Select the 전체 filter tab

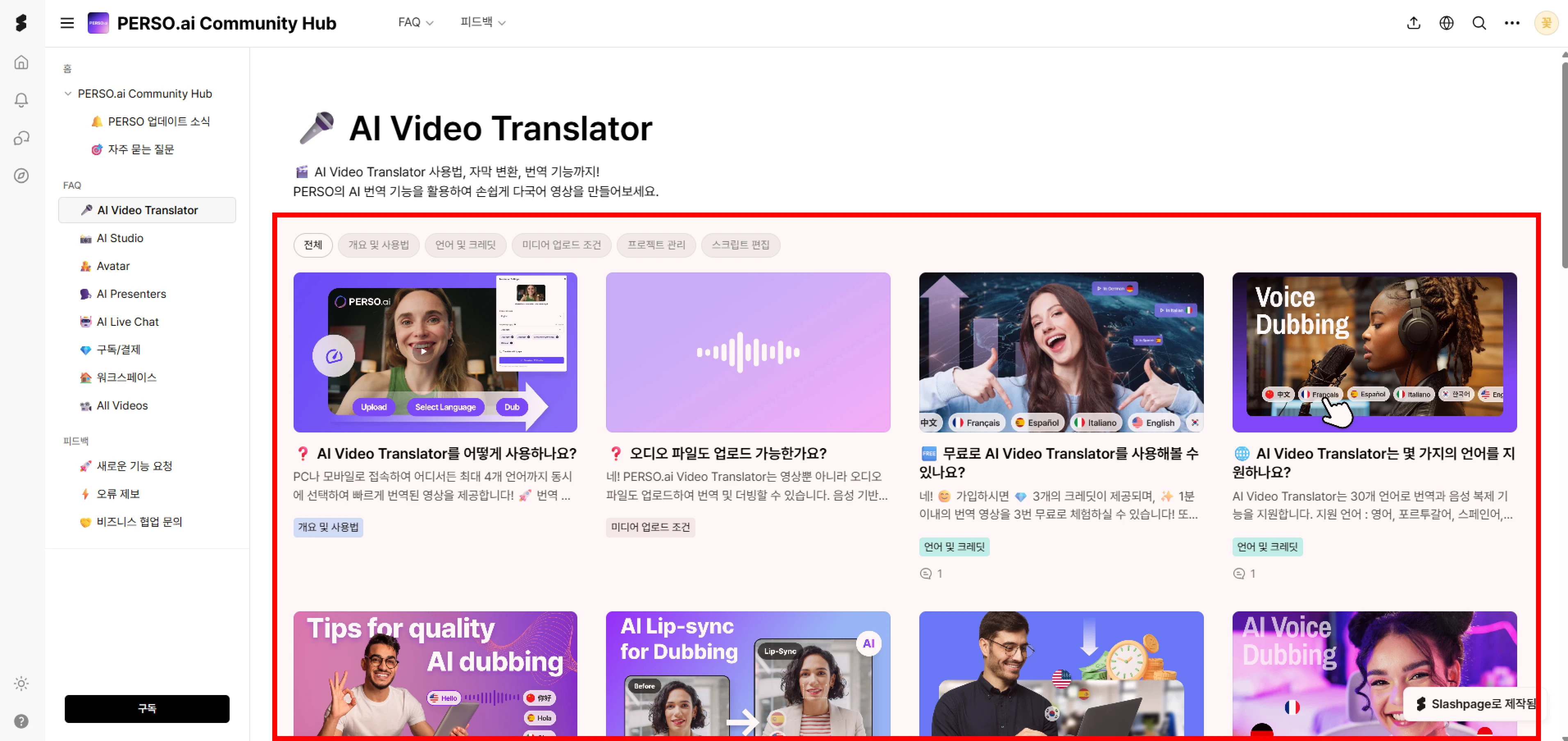[x=313, y=245]
